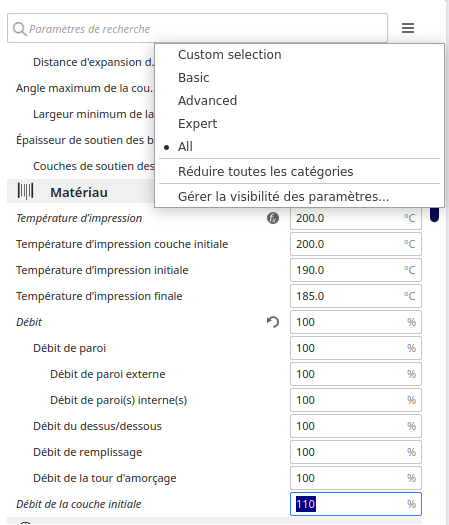
Task: Reset the Débit value with the revert arrow
Action: (x=273, y=322)
